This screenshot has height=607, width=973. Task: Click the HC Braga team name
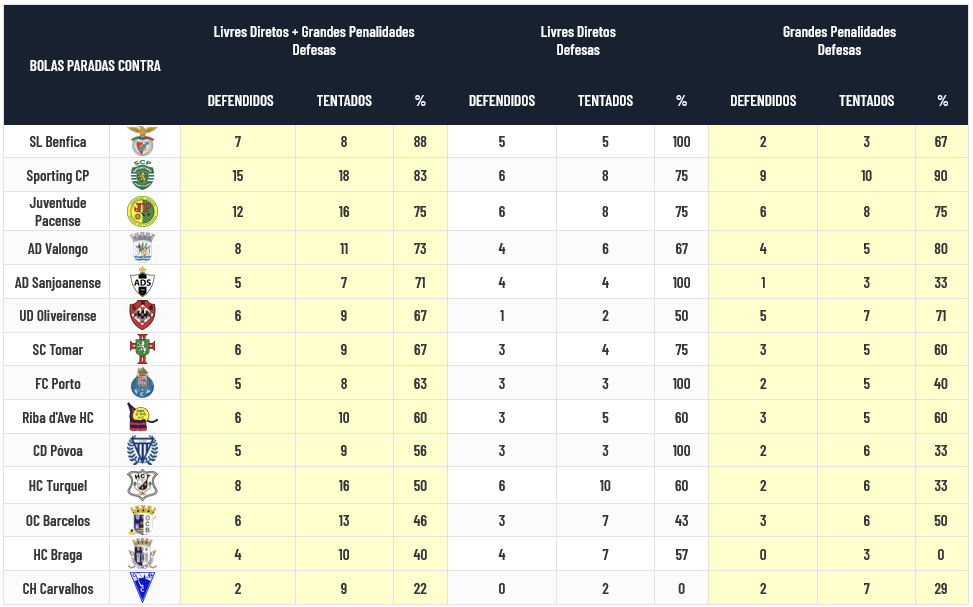point(58,555)
